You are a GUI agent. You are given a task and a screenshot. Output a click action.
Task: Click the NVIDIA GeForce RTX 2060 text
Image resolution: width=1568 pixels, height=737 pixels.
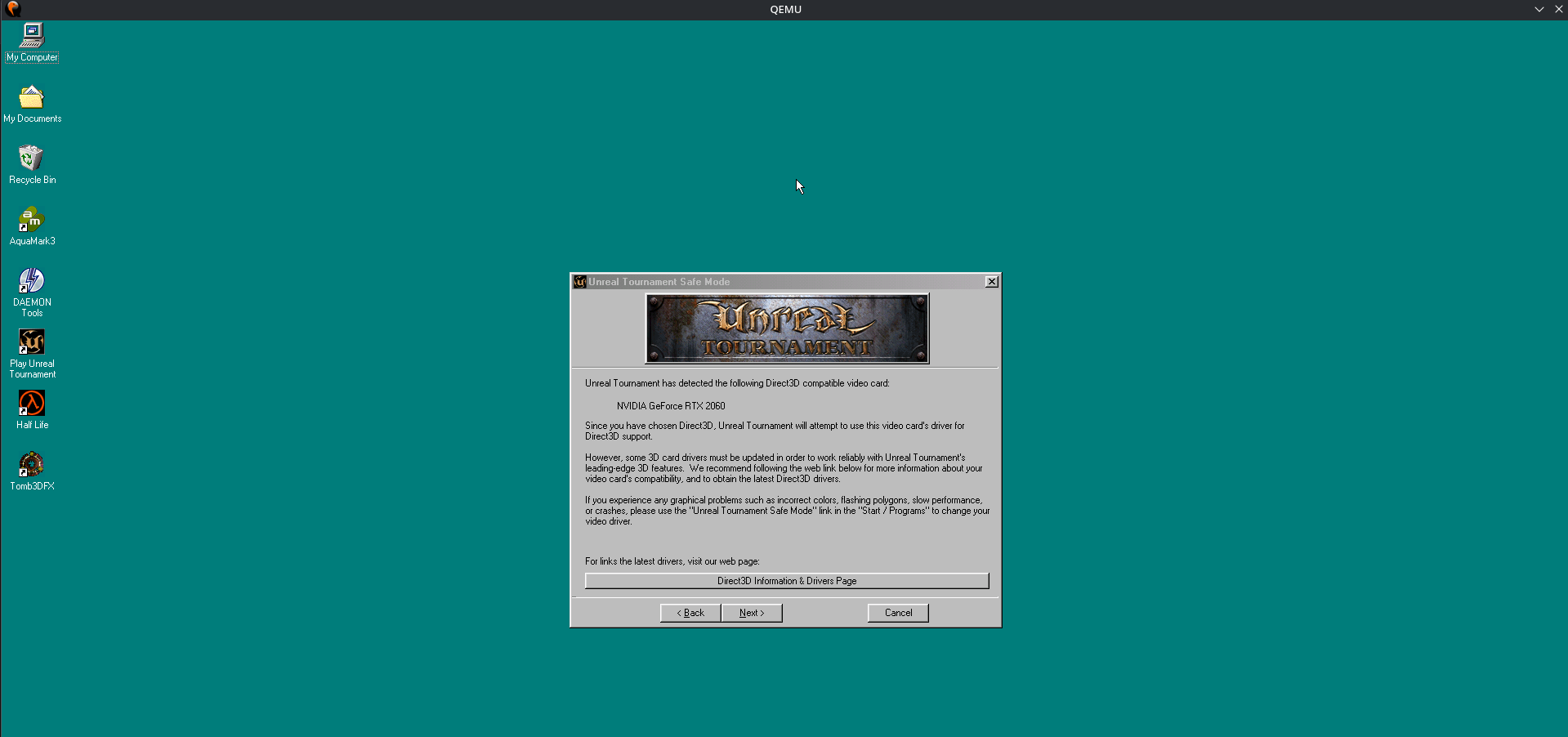(x=671, y=406)
